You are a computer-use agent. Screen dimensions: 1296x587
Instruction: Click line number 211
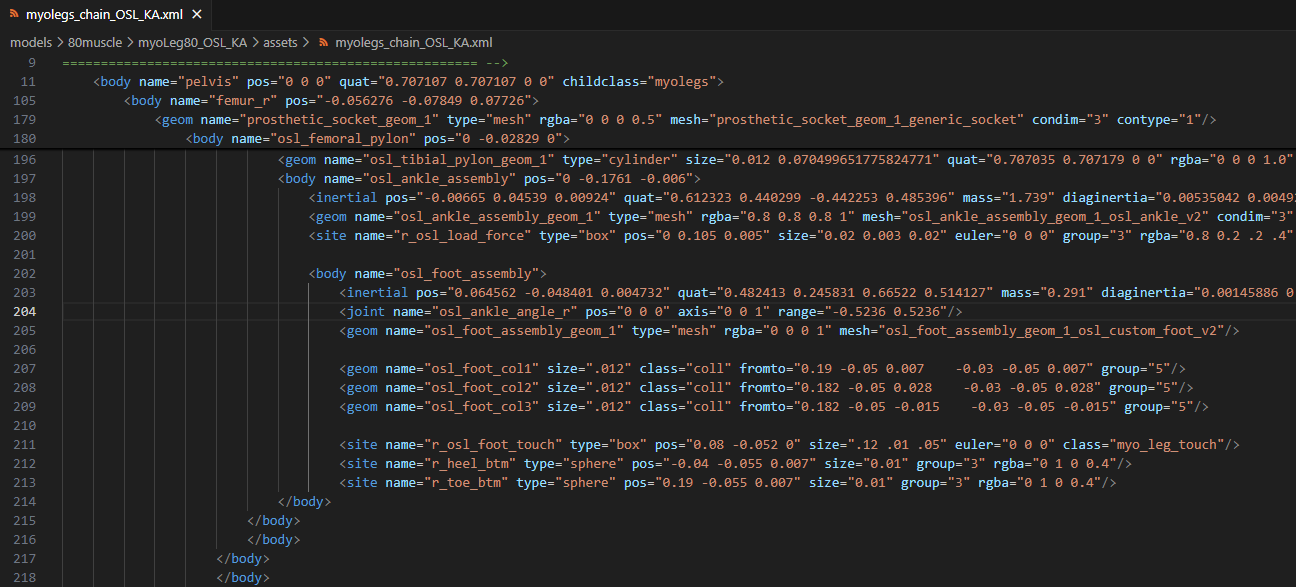[25, 445]
